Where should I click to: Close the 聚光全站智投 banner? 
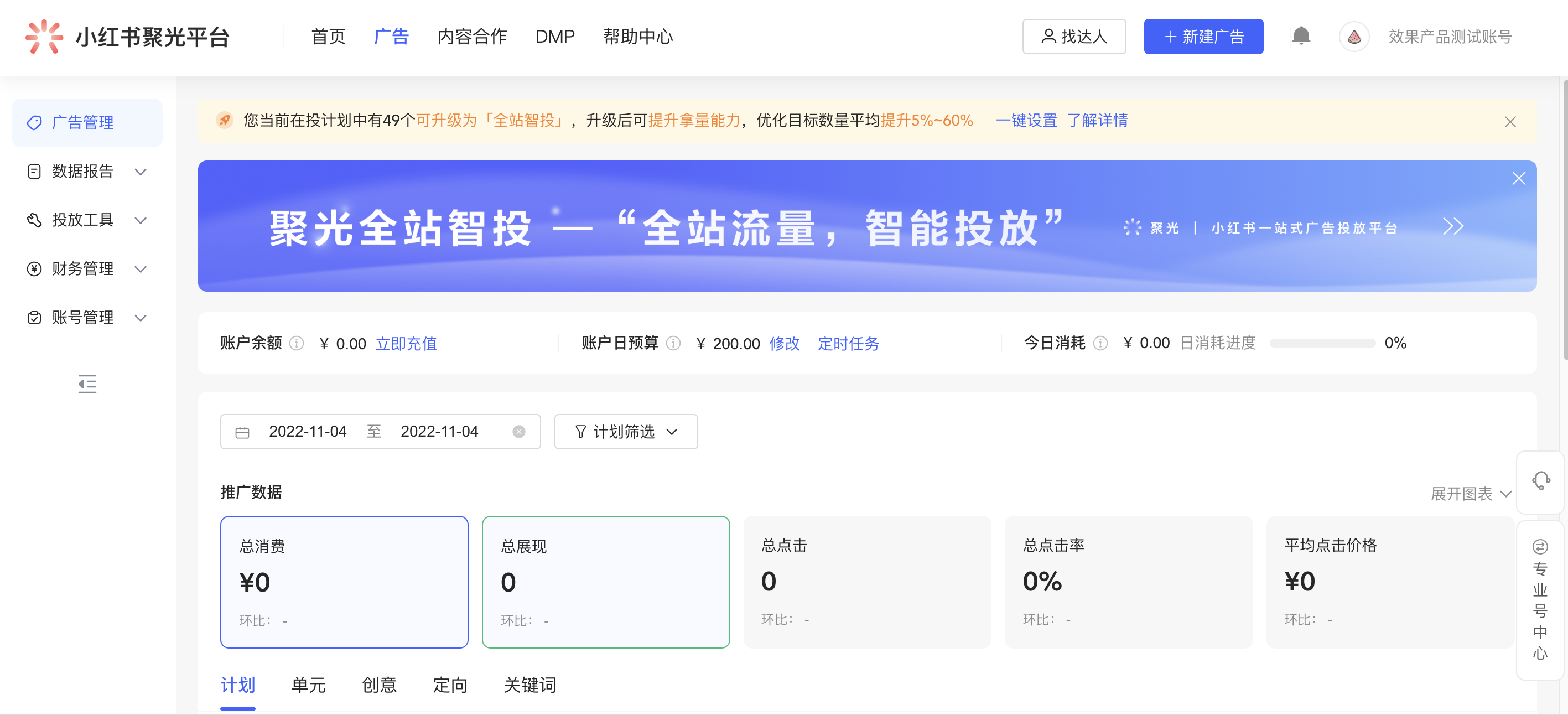pyautogui.click(x=1519, y=178)
